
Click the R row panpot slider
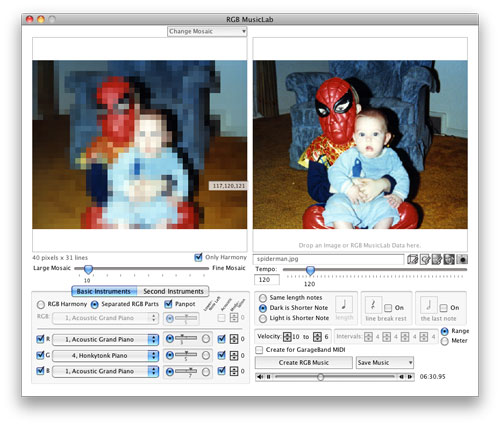pyautogui.click(x=186, y=339)
